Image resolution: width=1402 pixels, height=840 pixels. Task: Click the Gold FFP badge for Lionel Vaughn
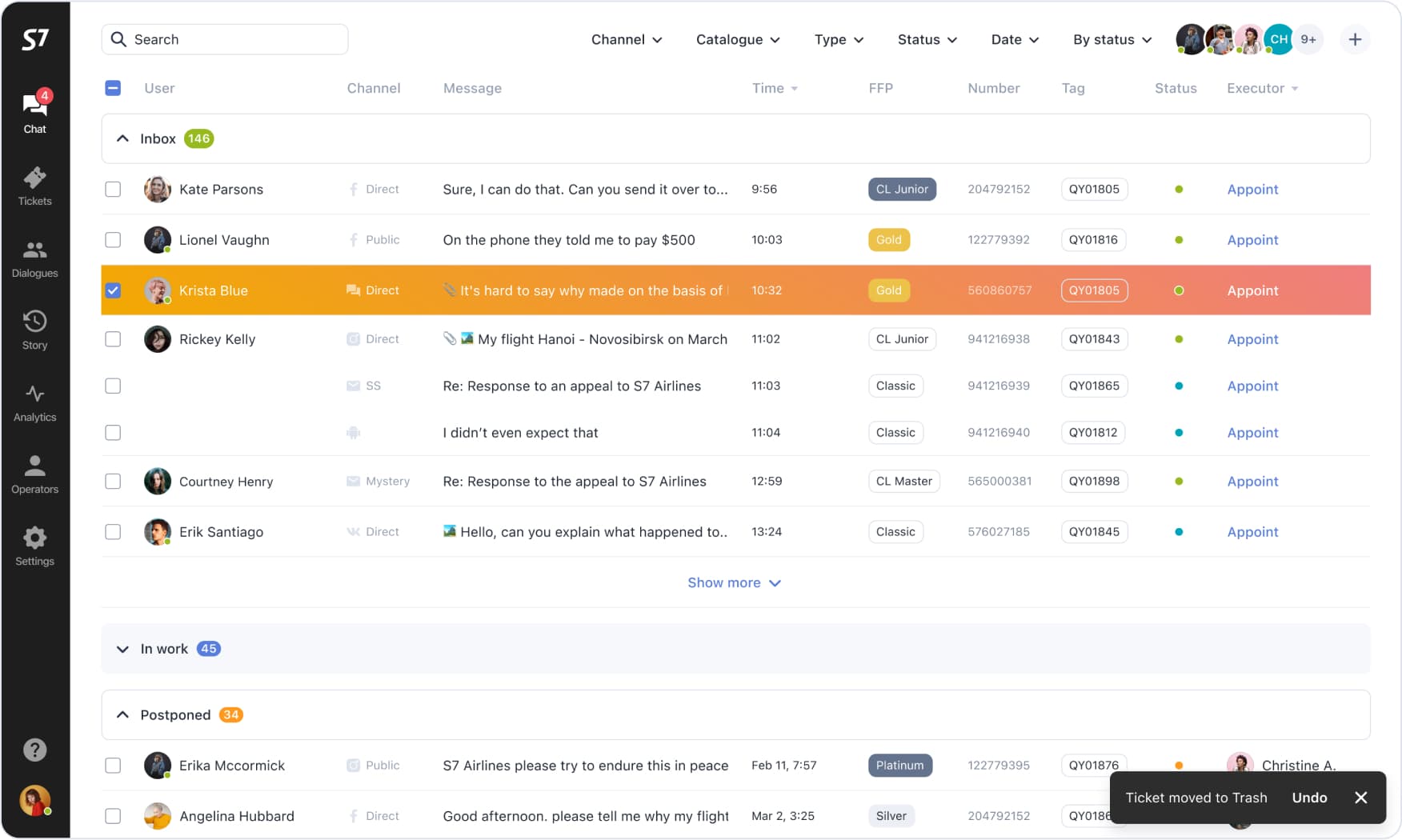(x=888, y=240)
